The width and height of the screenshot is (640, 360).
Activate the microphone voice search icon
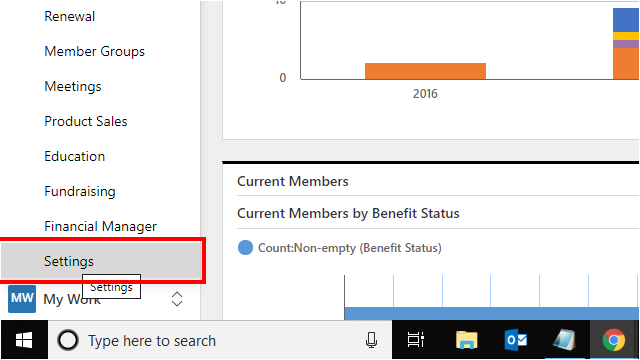(371, 340)
